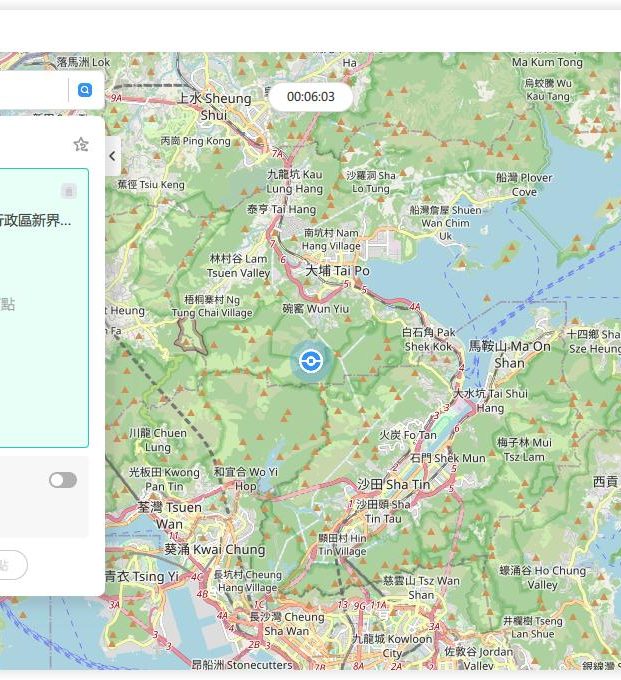Click the Ma On Shan map label
The image size is (621, 680).
[509, 354]
